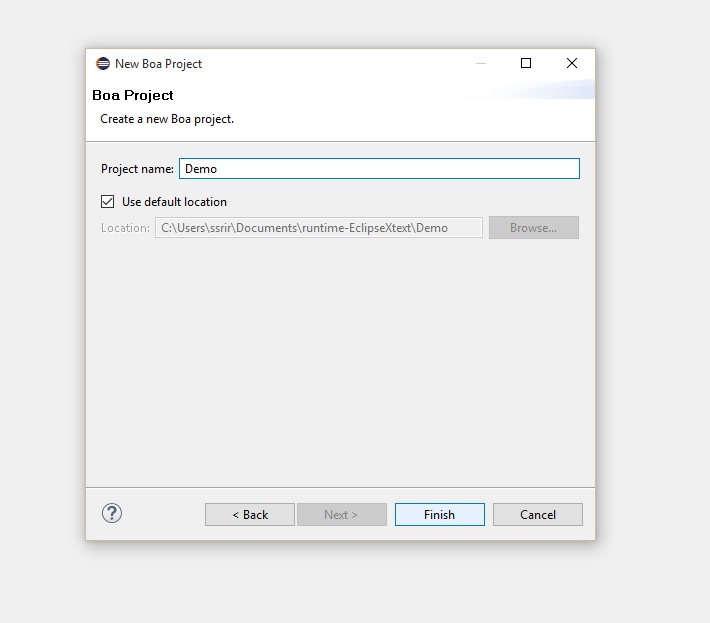Click the disabled Next button
Screen dimensions: 710x623
341,515
